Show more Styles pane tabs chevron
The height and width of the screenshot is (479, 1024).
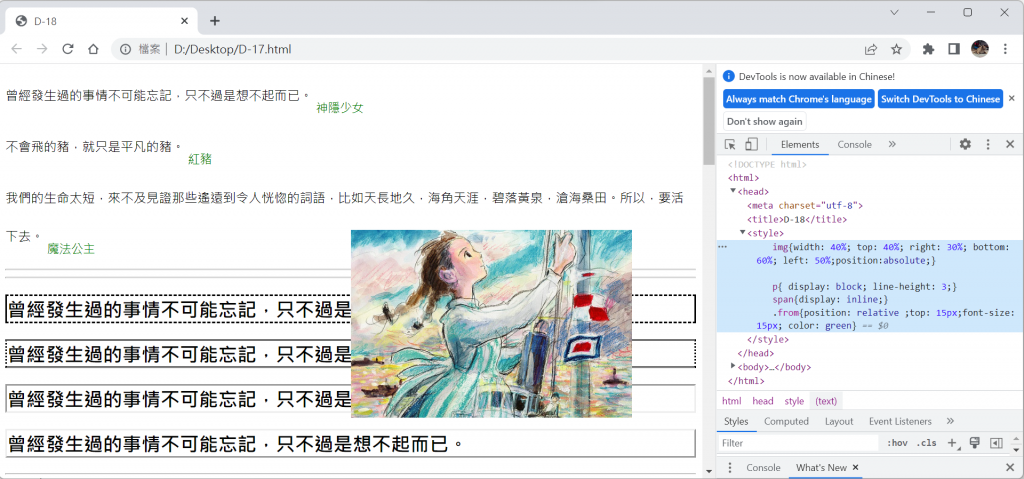tap(950, 421)
